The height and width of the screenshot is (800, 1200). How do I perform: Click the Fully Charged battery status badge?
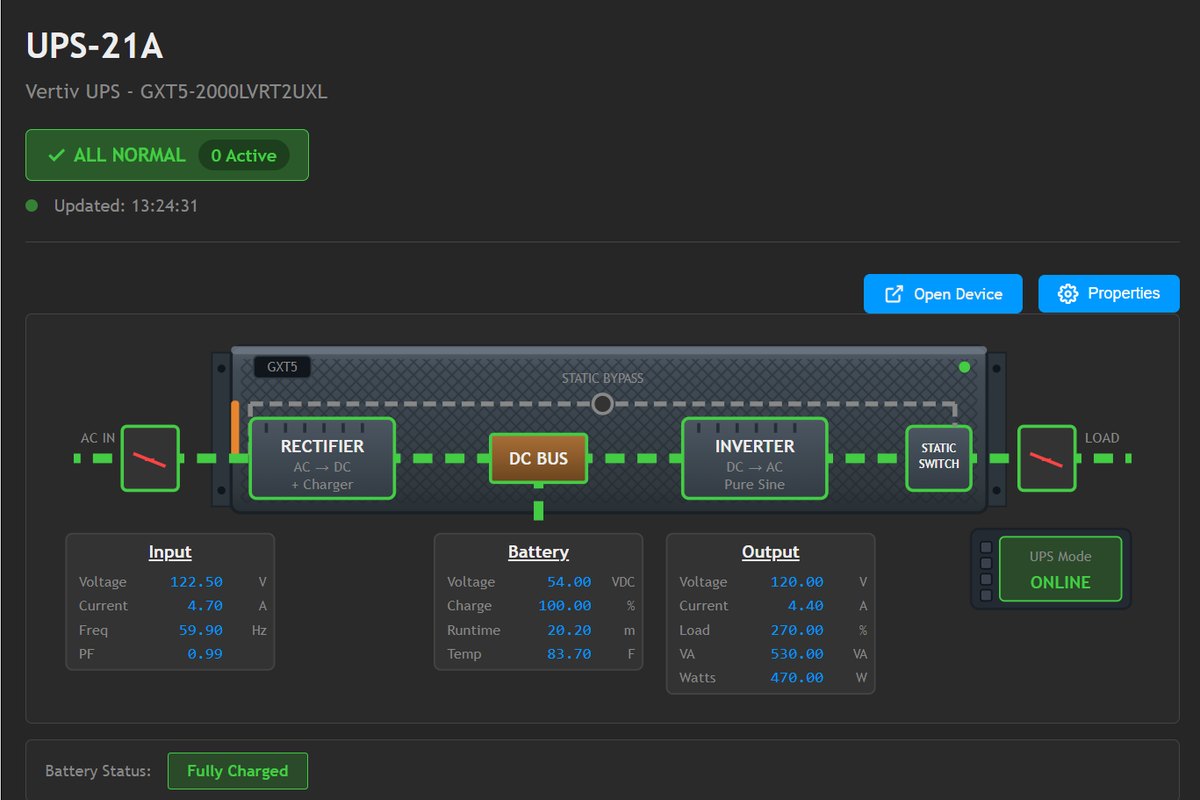coord(238,771)
